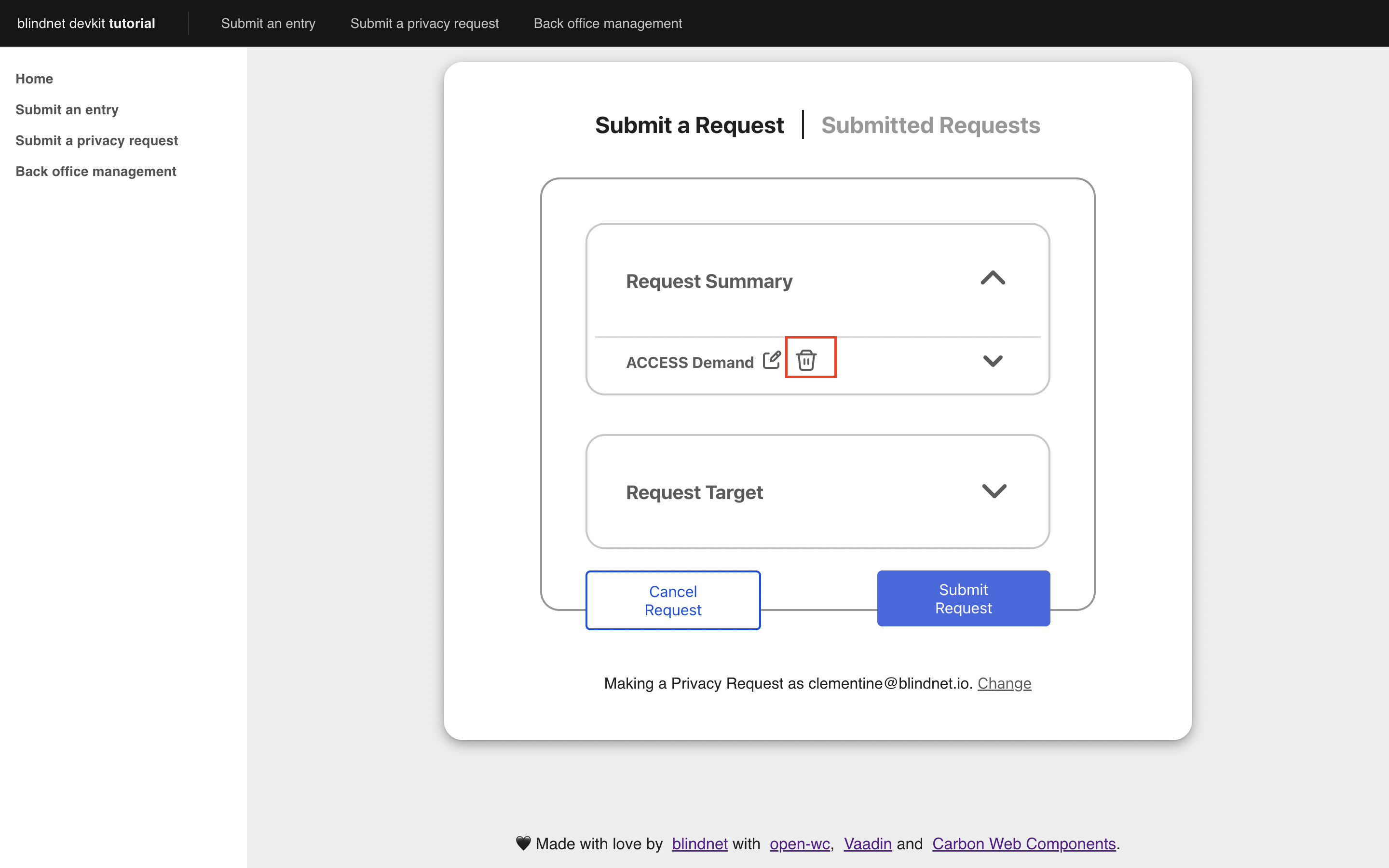Expand the Request Target section
Image resolution: width=1389 pixels, height=868 pixels.
click(x=994, y=491)
